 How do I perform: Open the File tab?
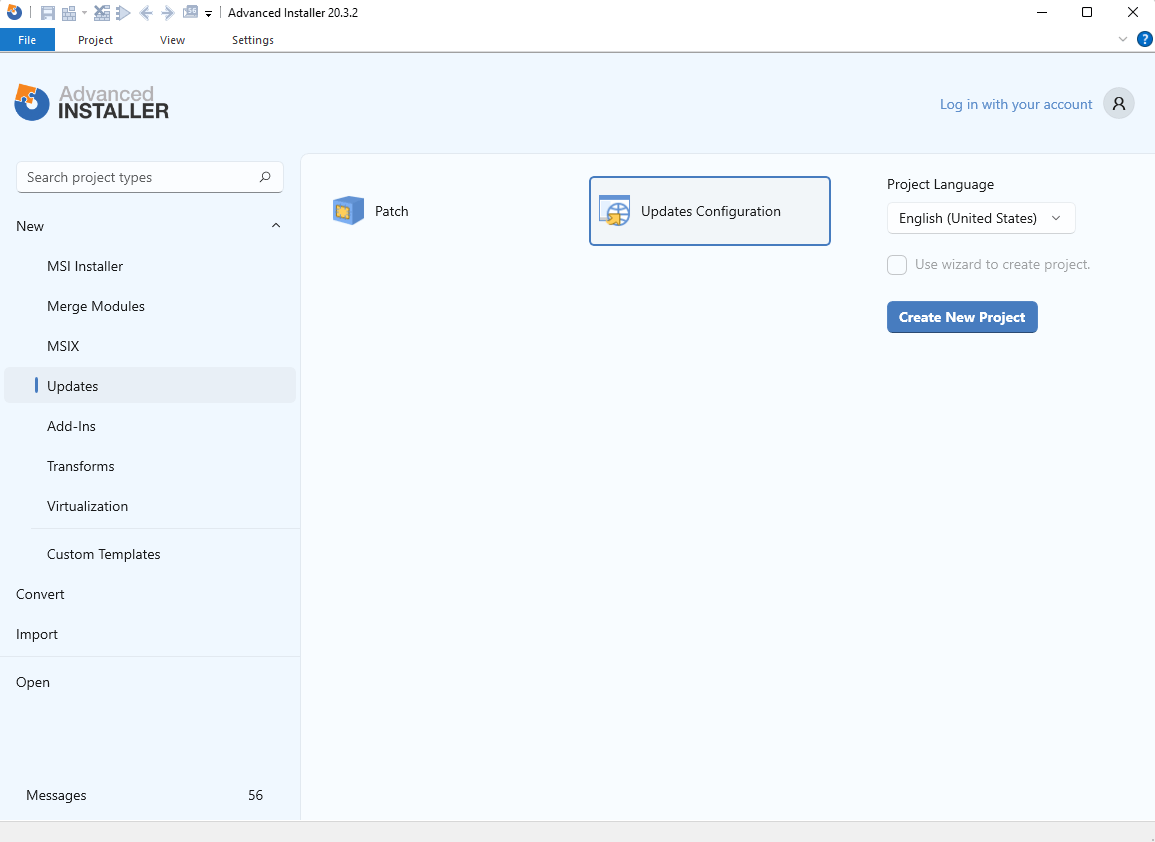tap(27, 40)
